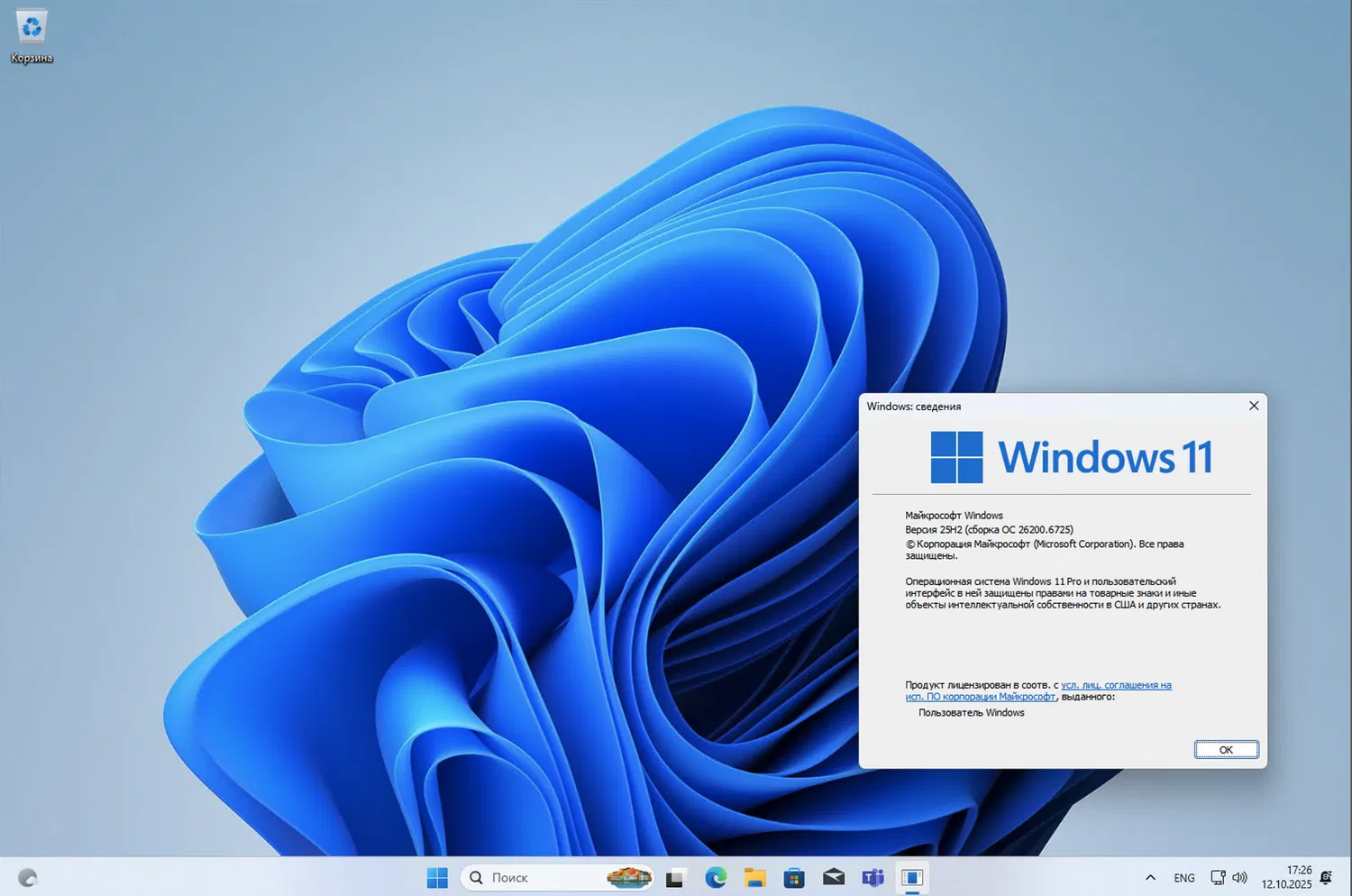Image resolution: width=1352 pixels, height=896 pixels.
Task: Expand the hidden system tray icons chevron
Action: (1150, 877)
